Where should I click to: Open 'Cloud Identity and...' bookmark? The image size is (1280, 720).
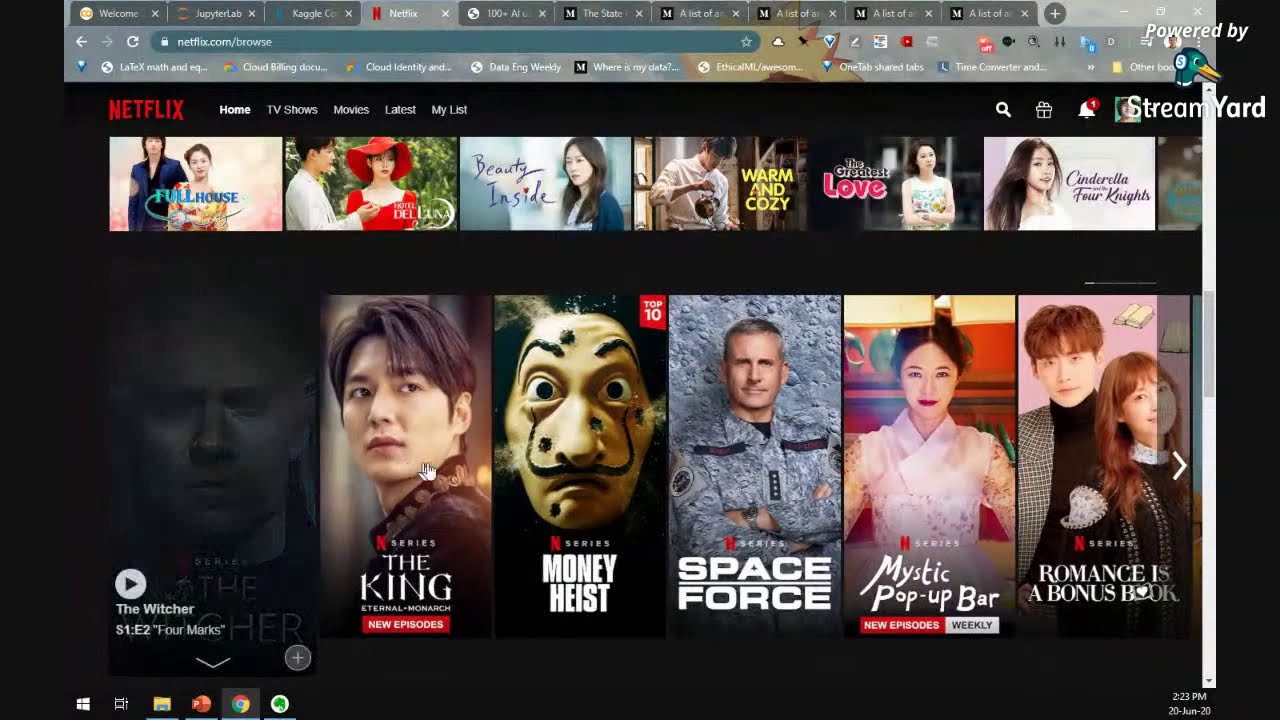(x=399, y=67)
